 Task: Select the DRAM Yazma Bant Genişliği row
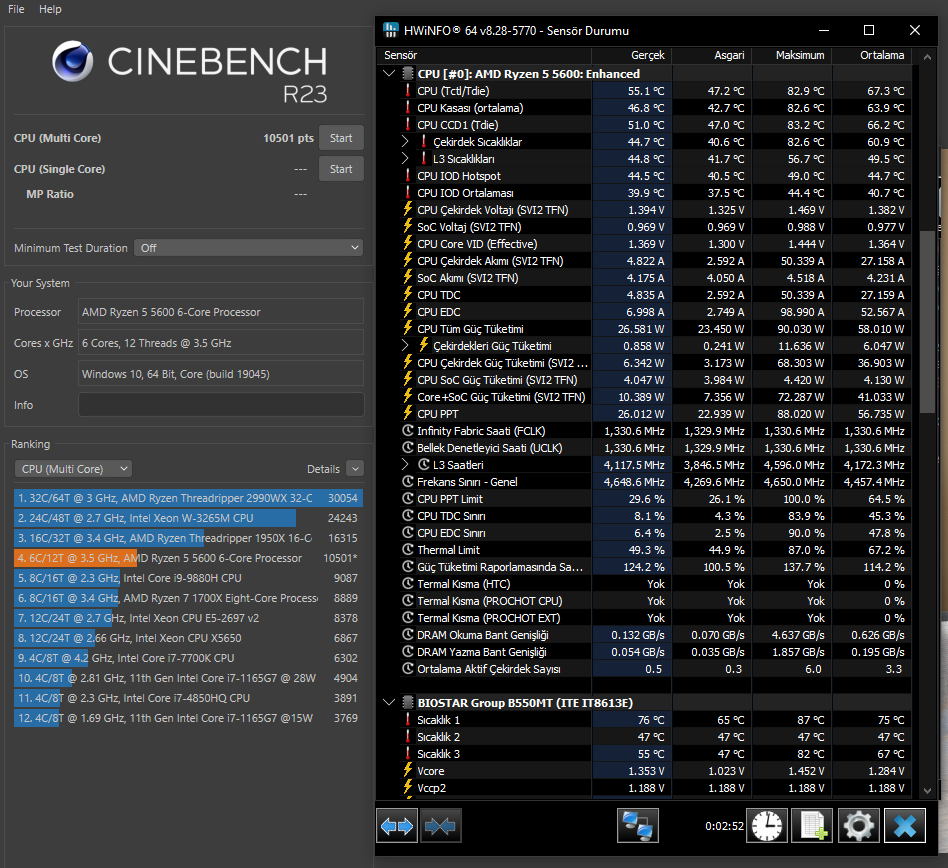tap(644, 652)
